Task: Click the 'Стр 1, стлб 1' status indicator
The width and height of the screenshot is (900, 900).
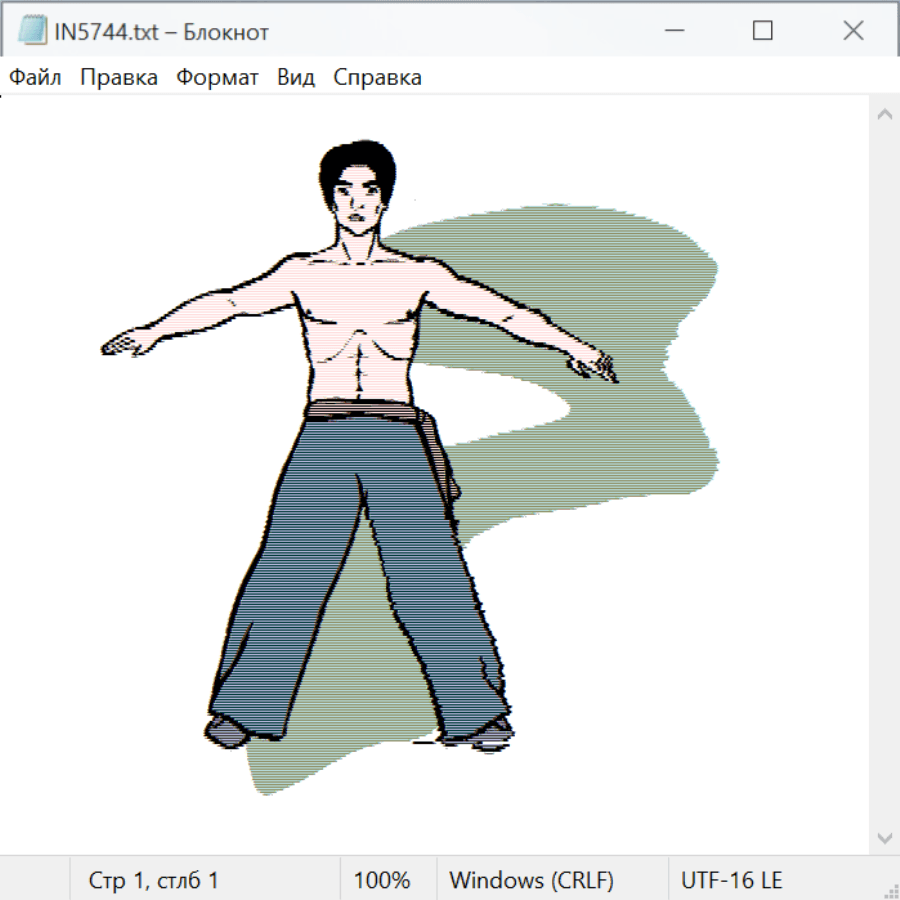Action: [x=154, y=880]
